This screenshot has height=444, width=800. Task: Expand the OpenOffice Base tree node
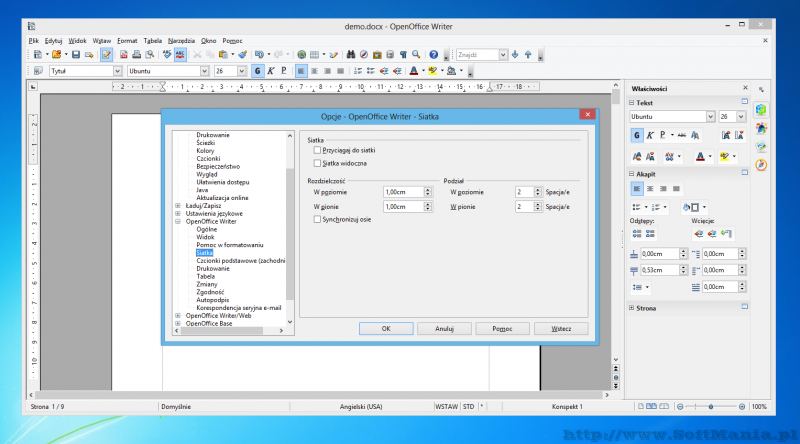(x=178, y=324)
